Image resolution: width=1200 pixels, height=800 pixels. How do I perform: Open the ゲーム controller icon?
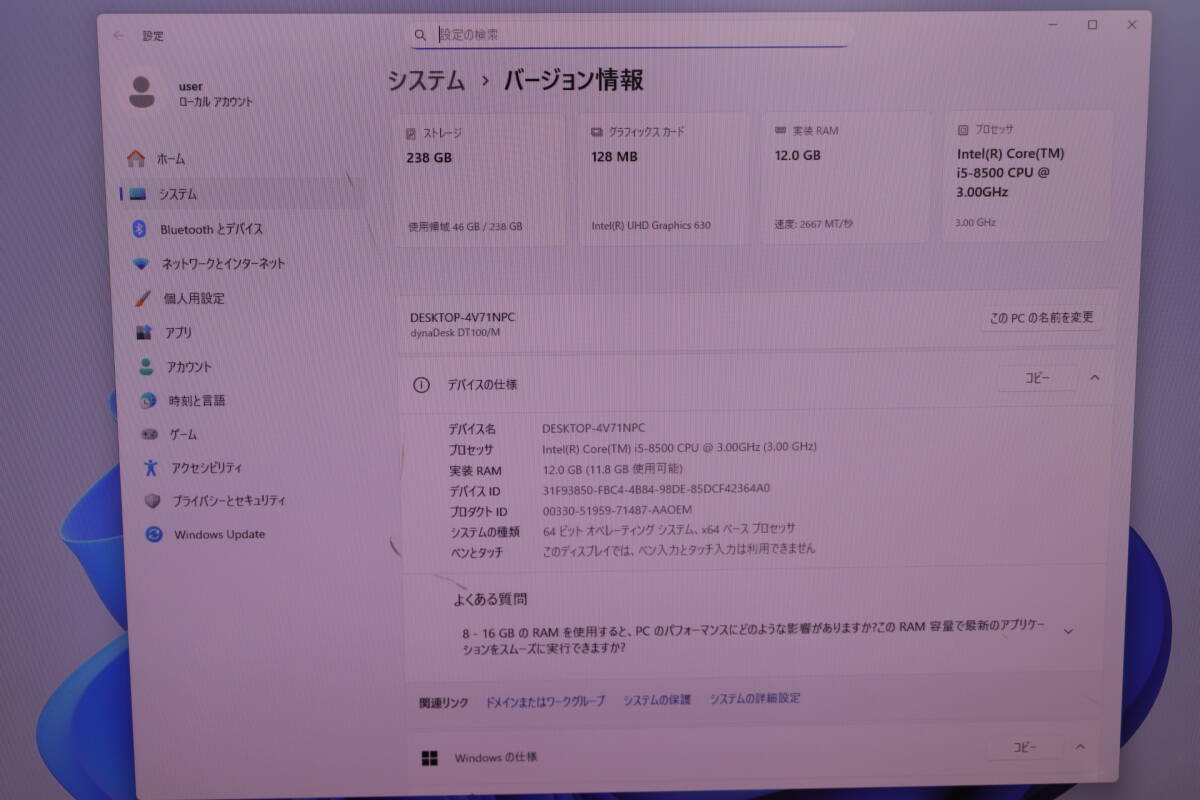[150, 435]
